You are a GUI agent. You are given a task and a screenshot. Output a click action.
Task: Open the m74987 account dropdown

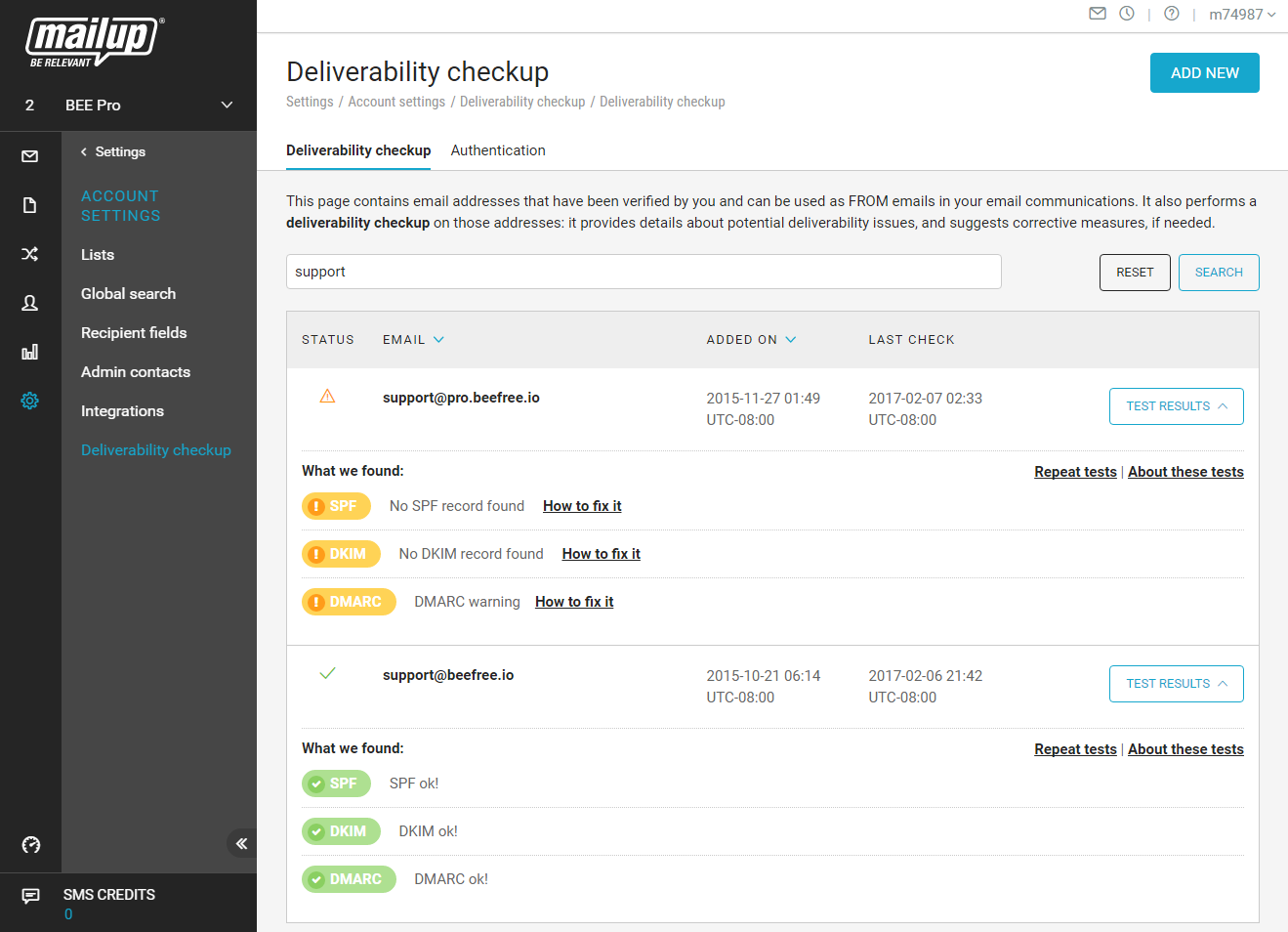pyautogui.click(x=1242, y=15)
